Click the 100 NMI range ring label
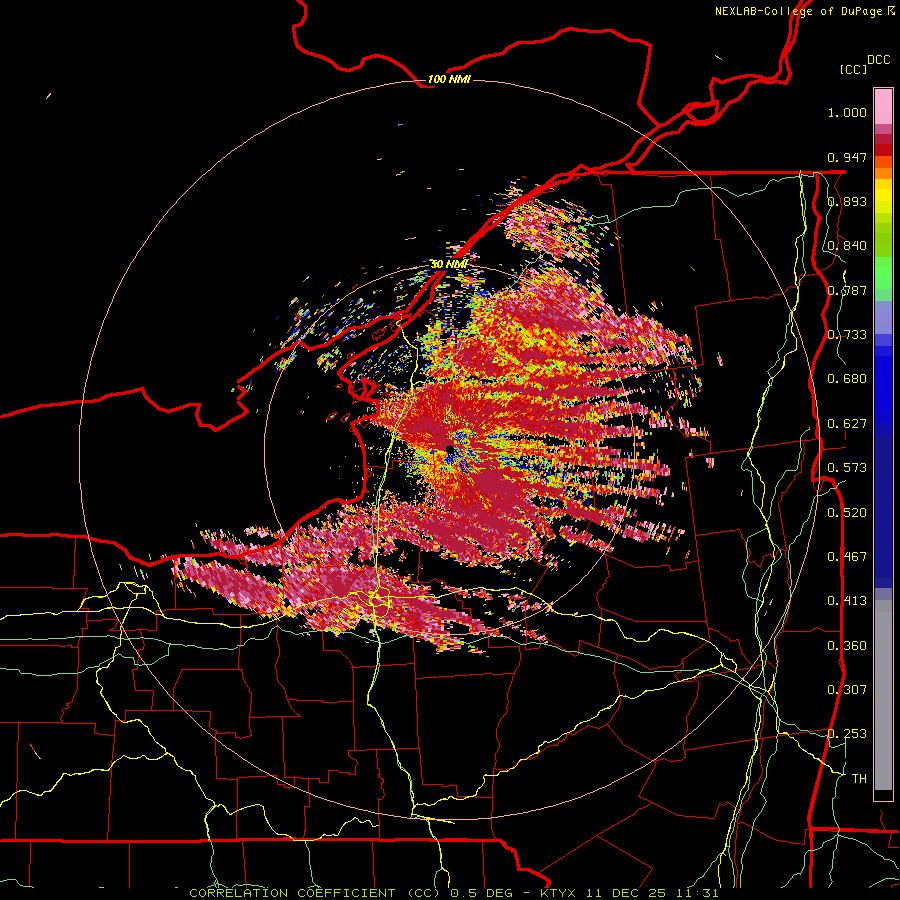 [449, 79]
